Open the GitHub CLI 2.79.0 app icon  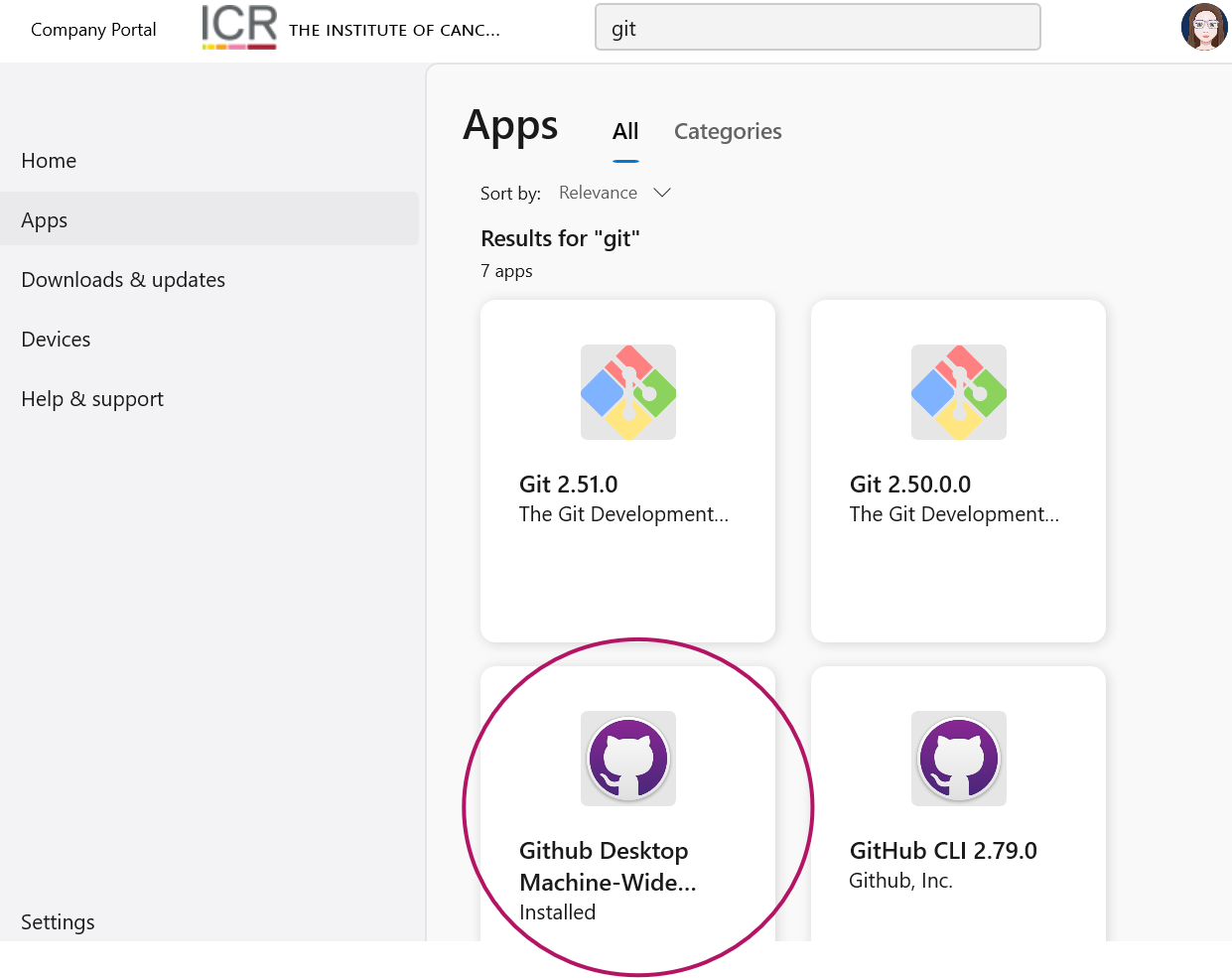point(959,759)
